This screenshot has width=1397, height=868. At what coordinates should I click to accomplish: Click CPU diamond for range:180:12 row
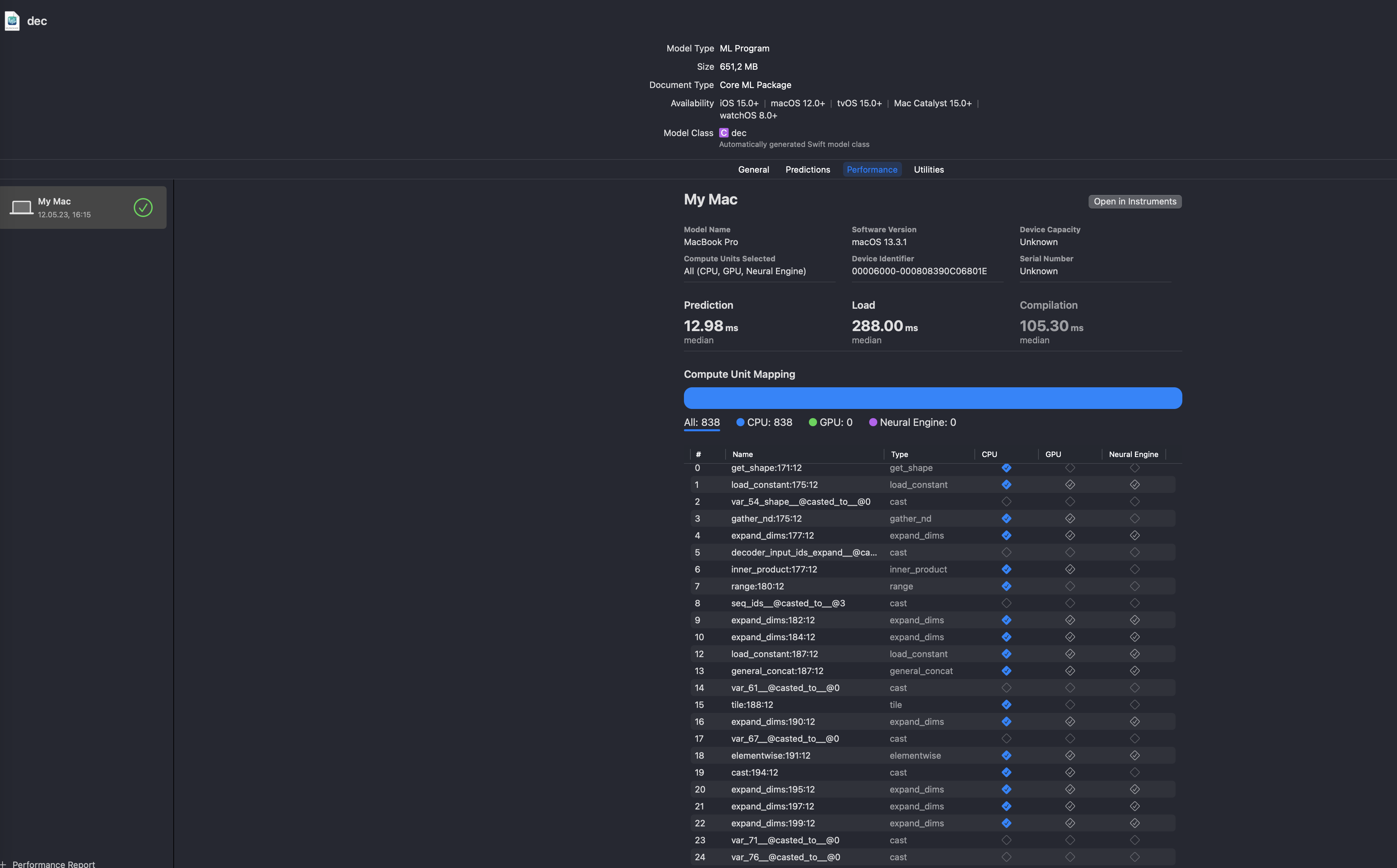[1006, 586]
